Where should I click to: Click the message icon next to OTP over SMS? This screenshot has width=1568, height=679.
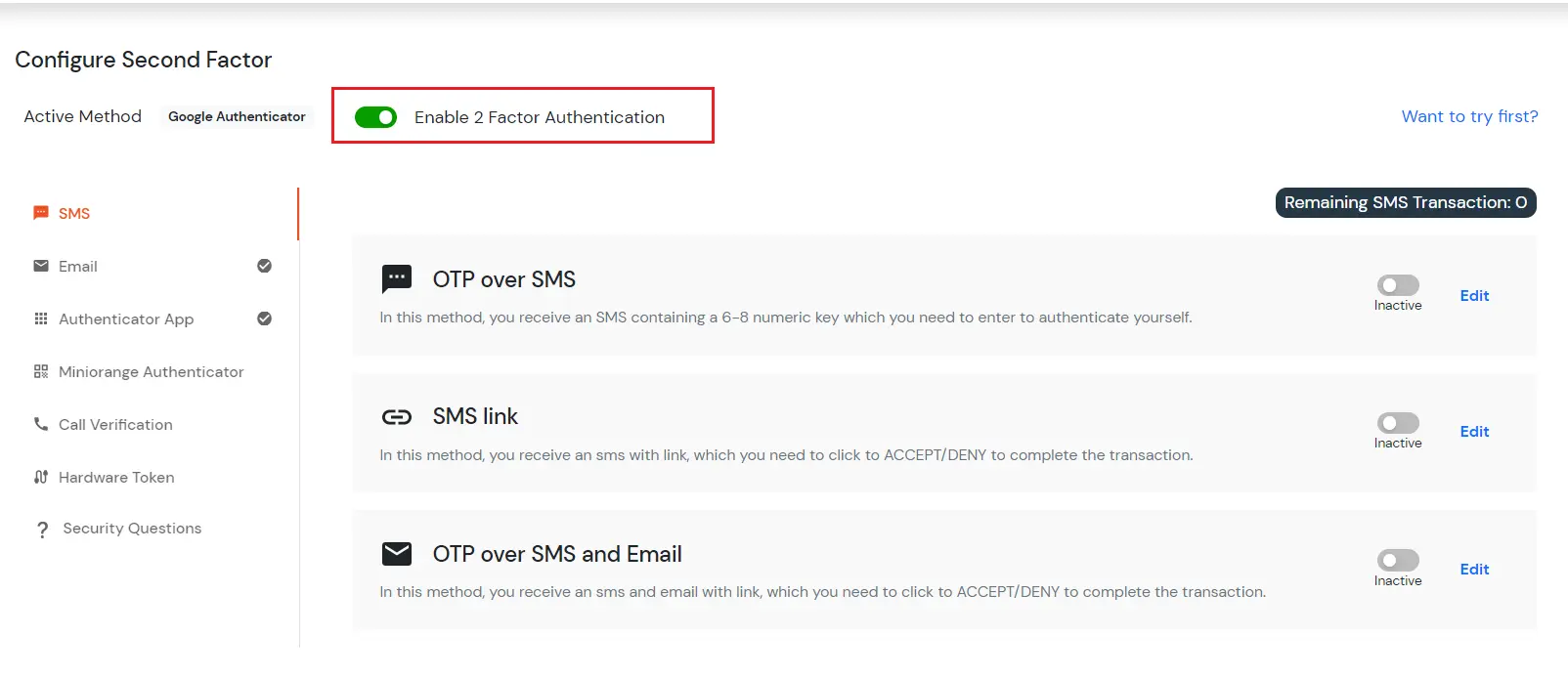click(397, 278)
